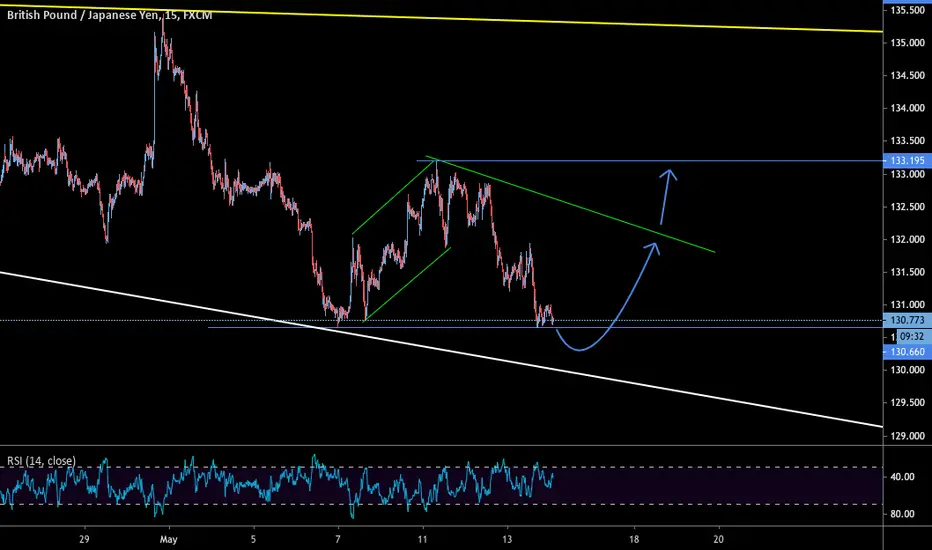Click the May label on time axis

coord(169,540)
